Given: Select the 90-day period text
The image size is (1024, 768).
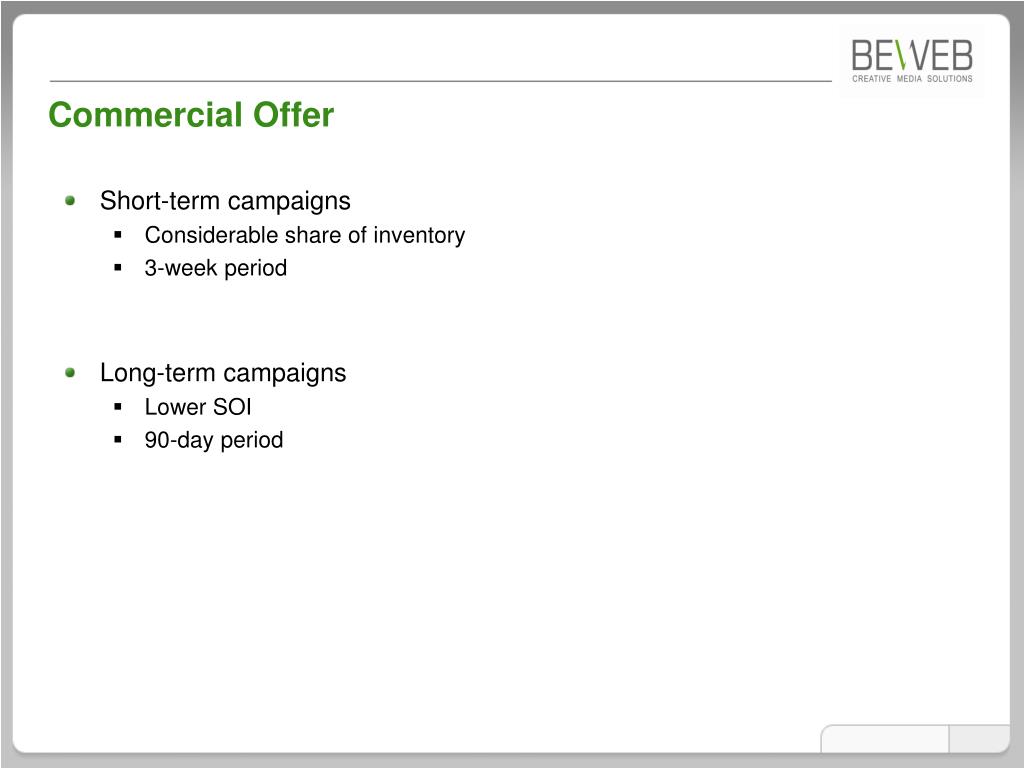Looking at the screenshot, I should pos(214,440).
